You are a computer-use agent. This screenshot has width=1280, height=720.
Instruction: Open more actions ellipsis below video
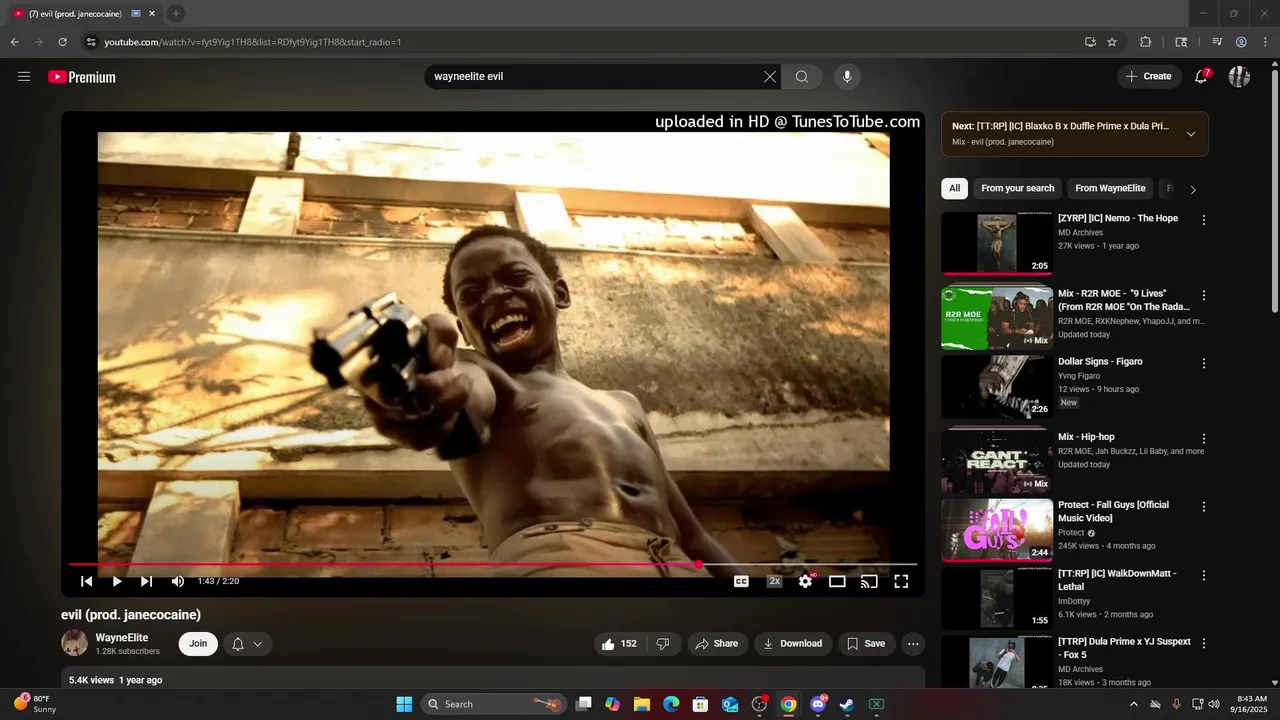(x=913, y=644)
